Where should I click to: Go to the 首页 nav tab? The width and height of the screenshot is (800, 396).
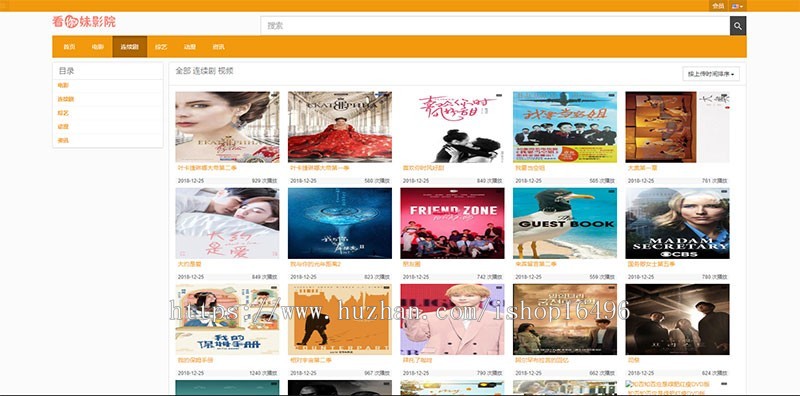(x=69, y=46)
